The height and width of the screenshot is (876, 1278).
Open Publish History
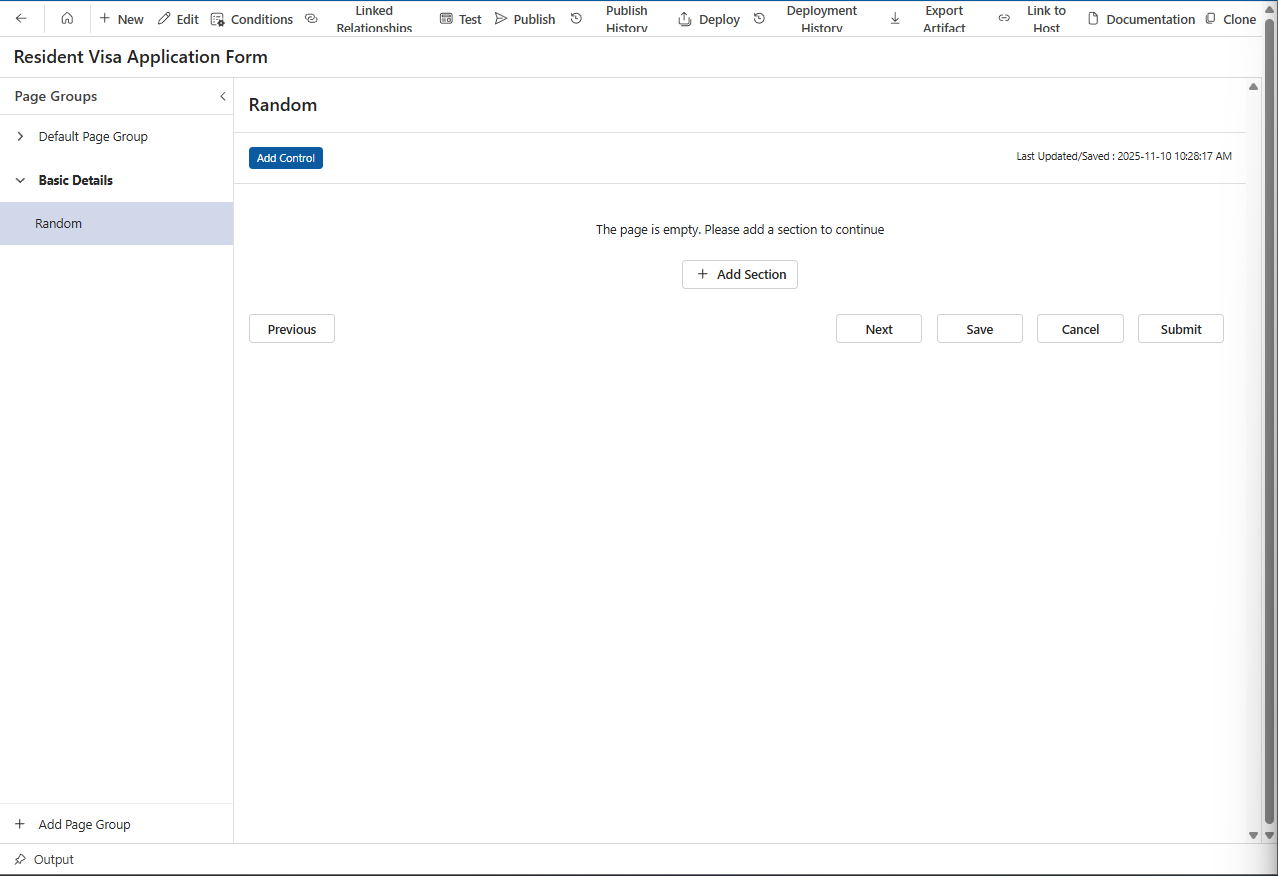[613, 19]
